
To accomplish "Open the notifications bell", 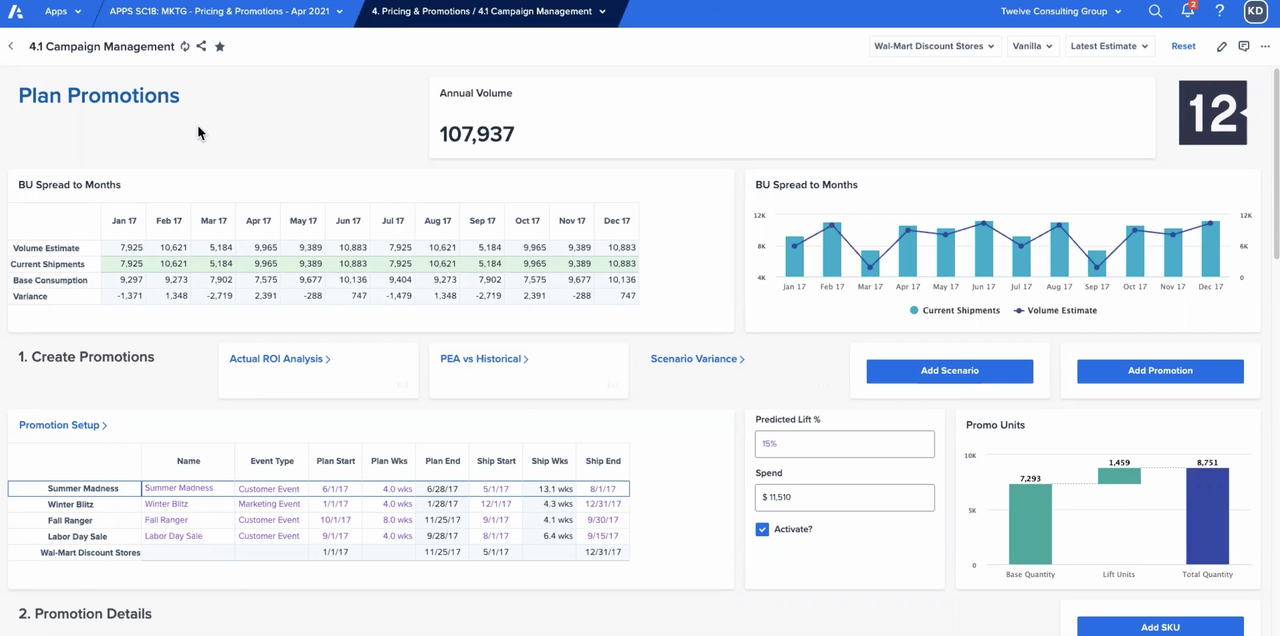I will [x=1187, y=11].
